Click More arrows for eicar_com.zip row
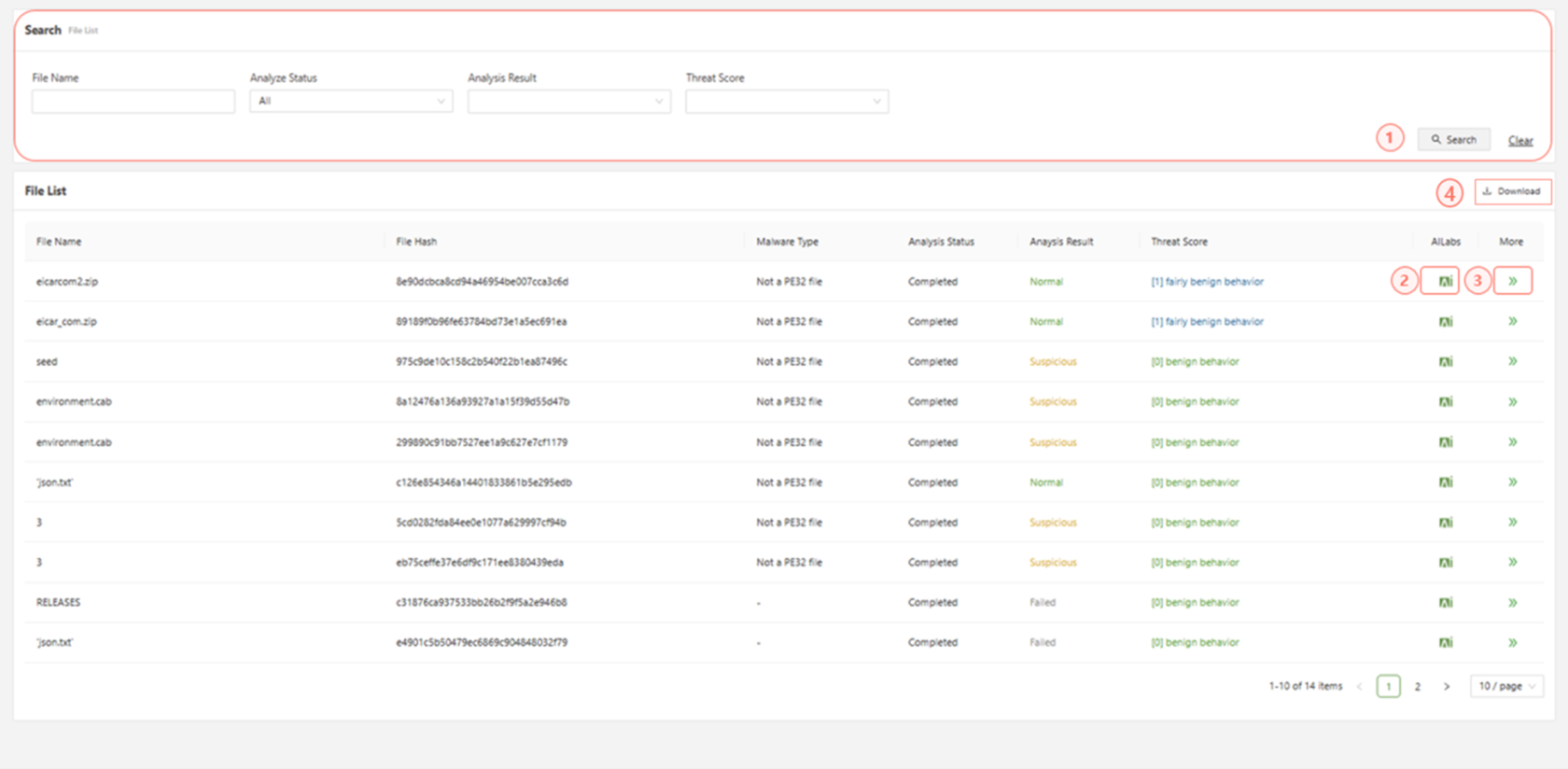This screenshot has width=1568, height=769. point(1512,321)
